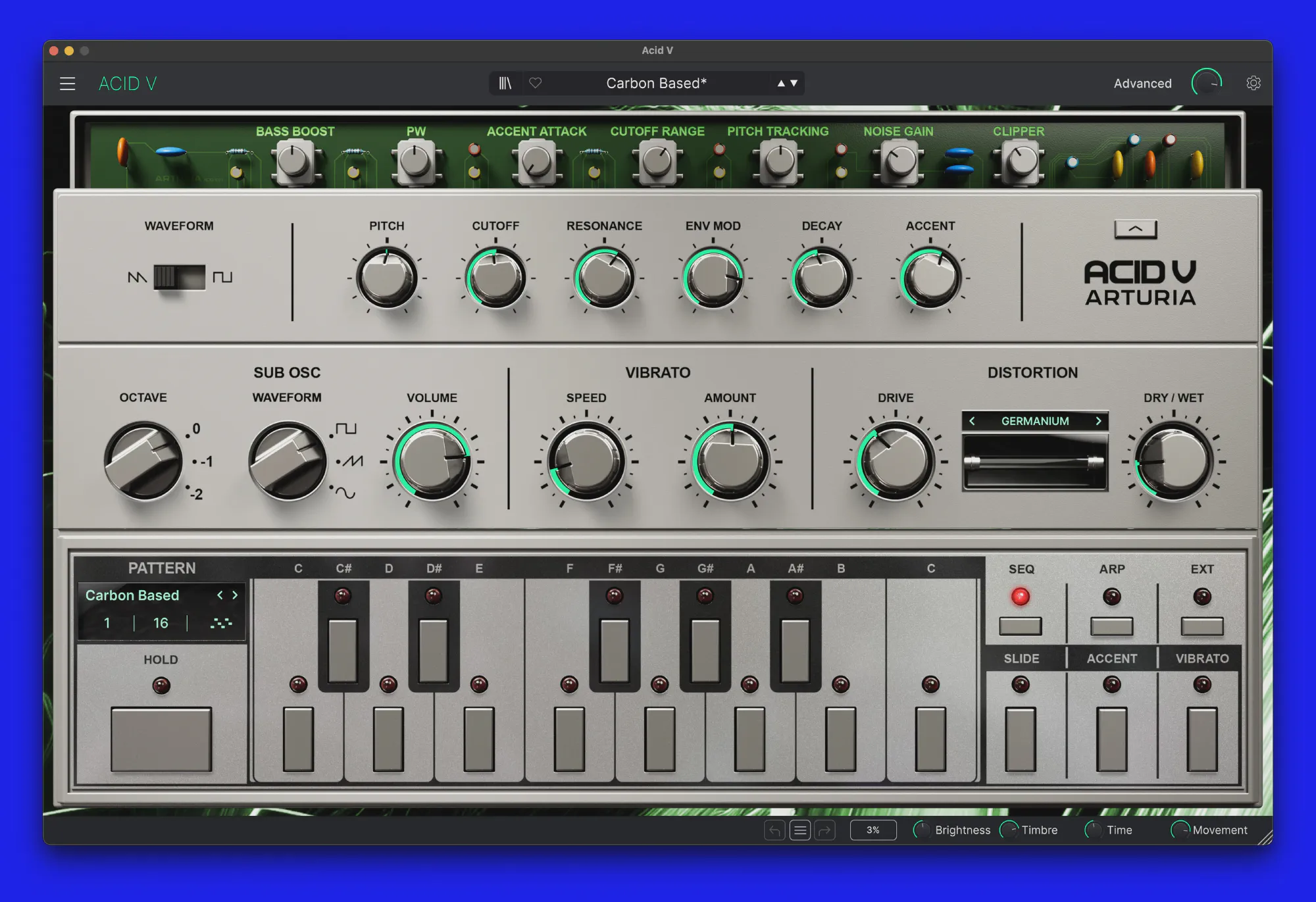Click the pattern randomize dots icon
This screenshot has height=902, width=1316.
221,623
